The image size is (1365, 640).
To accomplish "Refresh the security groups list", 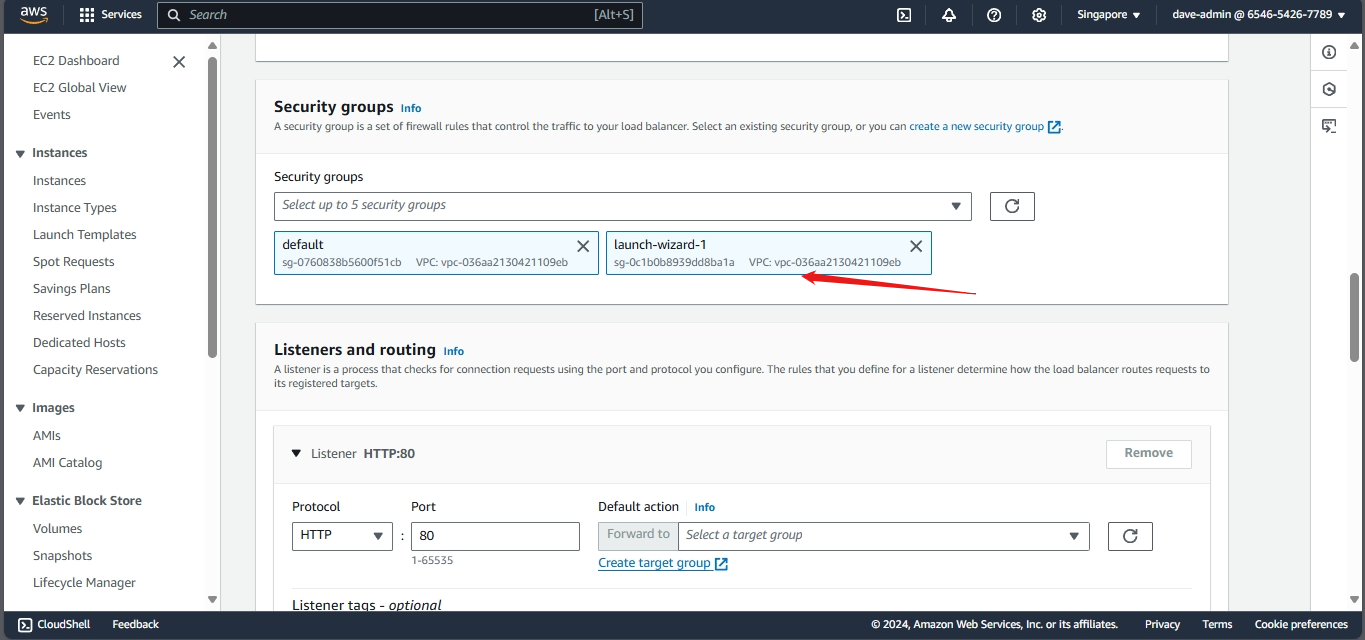I will point(1012,206).
